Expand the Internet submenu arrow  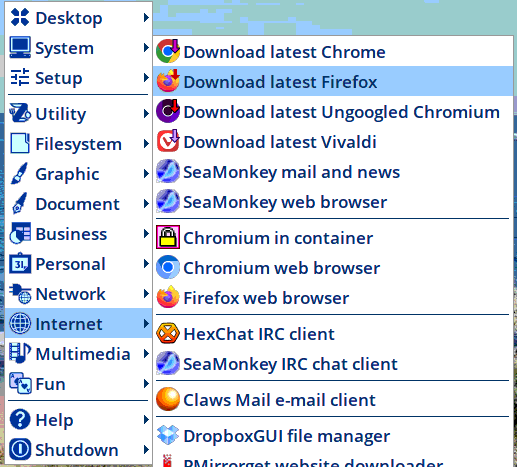[x=146, y=323]
